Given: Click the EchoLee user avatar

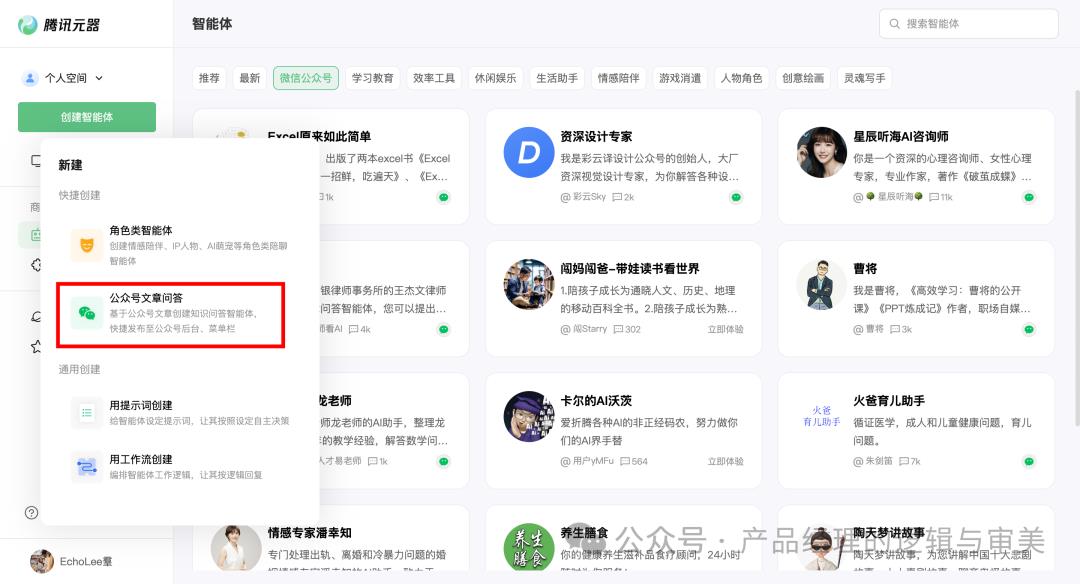Looking at the screenshot, I should 41,561.
